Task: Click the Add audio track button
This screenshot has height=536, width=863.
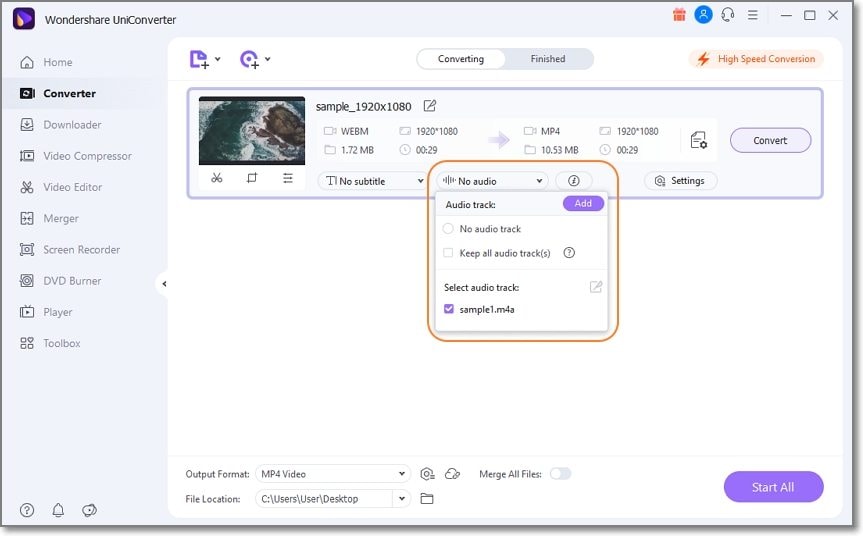Action: tap(583, 204)
